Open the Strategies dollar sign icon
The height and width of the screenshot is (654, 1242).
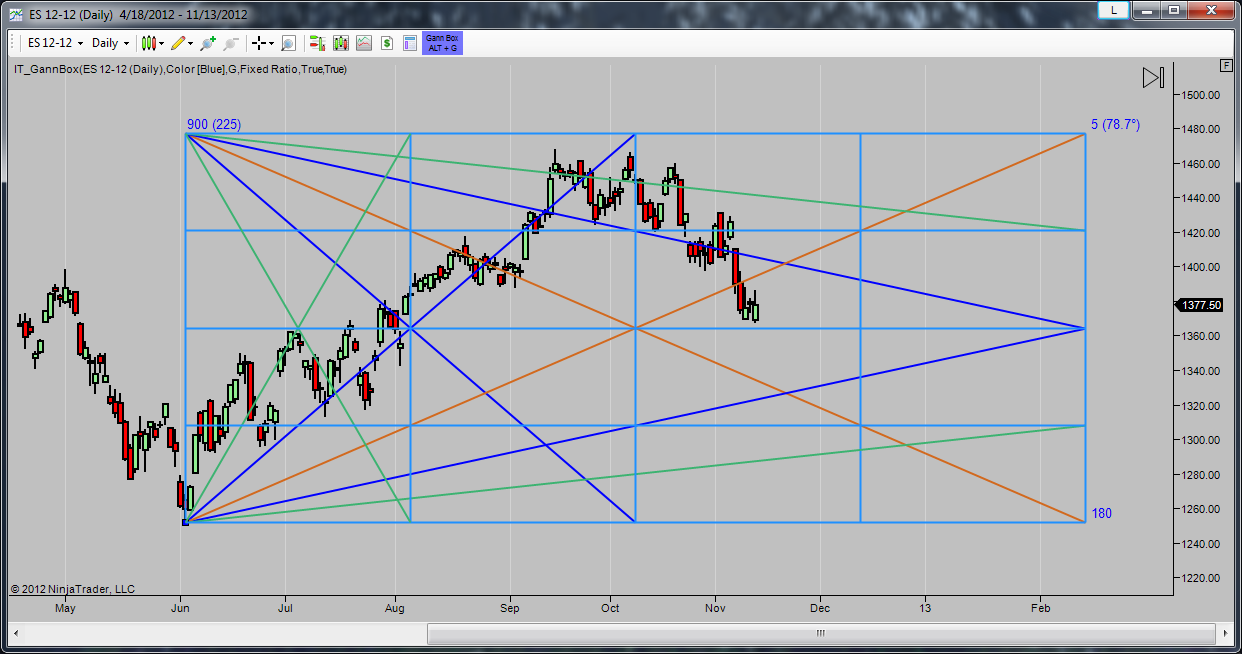[386, 43]
